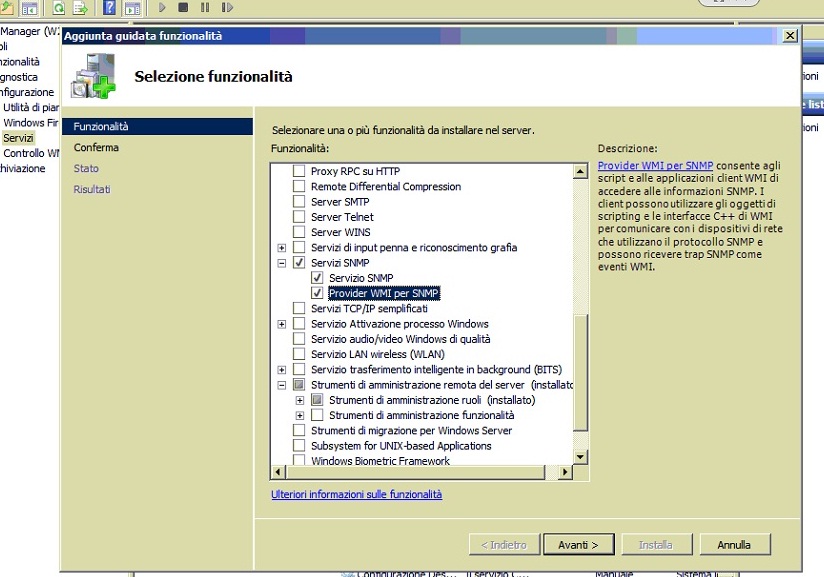Click the < Indietro button
The width and height of the screenshot is (824, 577).
pos(504,545)
